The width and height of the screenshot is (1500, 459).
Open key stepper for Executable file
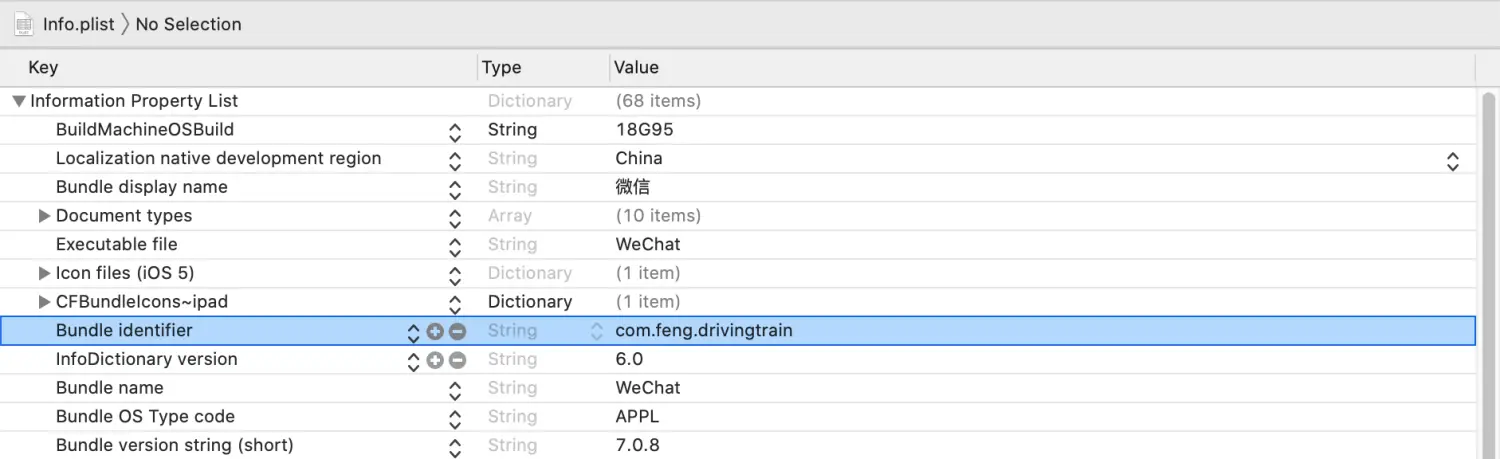(x=455, y=245)
